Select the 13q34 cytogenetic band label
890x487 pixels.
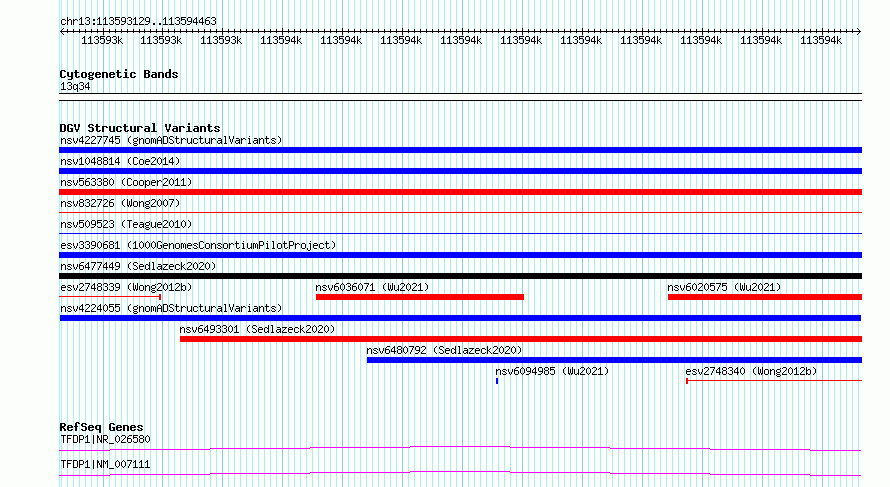(x=75, y=87)
